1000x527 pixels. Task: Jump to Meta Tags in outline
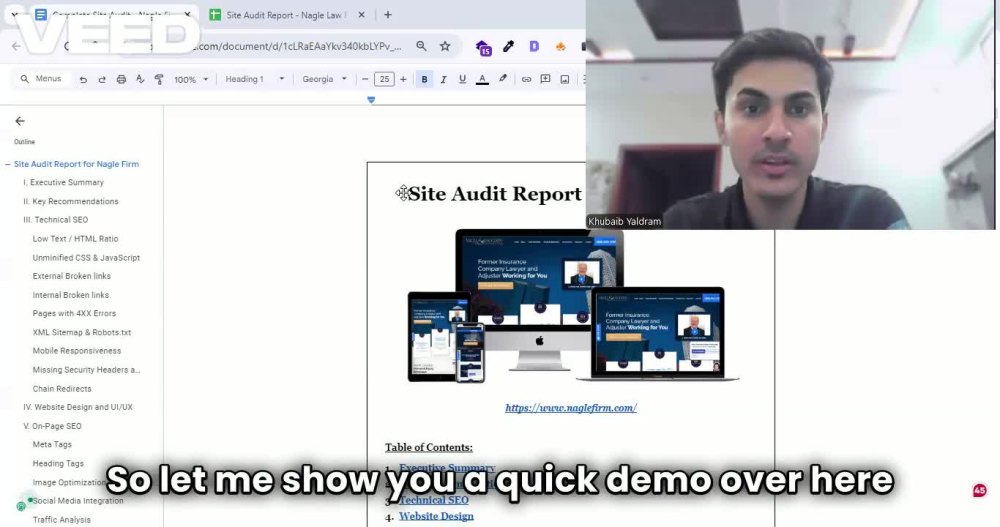pyautogui.click(x=52, y=445)
